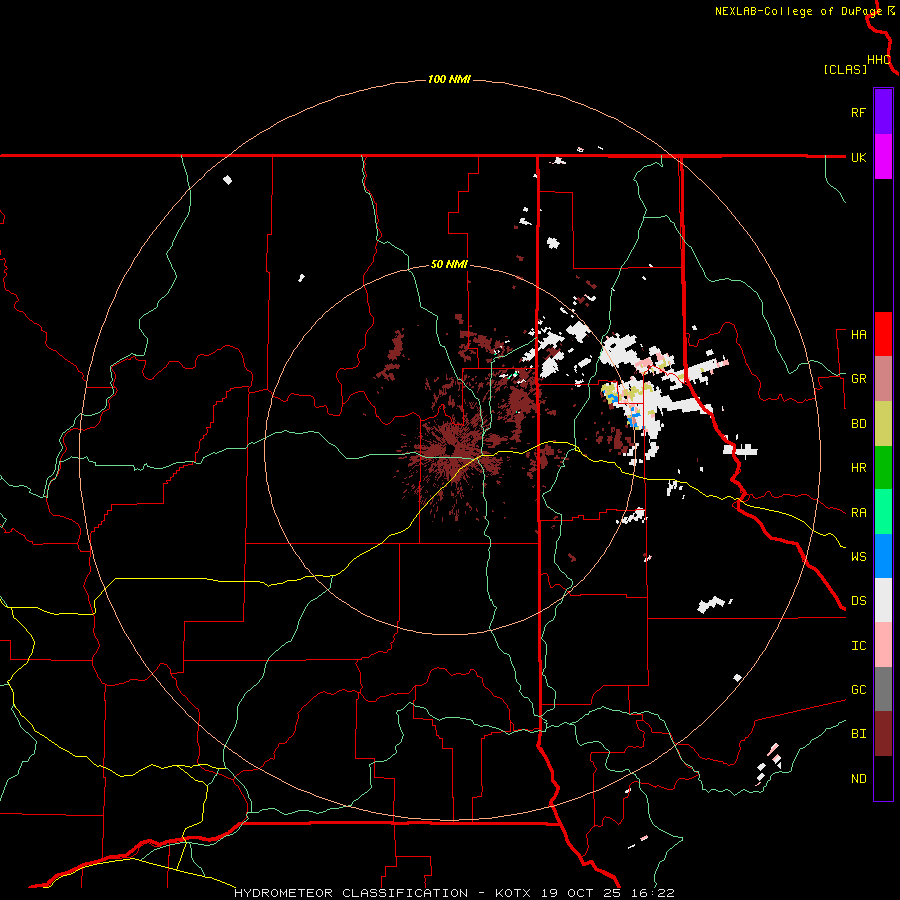
Task: Click the BD yellow legend swatch
Action: pyautogui.click(x=883, y=423)
